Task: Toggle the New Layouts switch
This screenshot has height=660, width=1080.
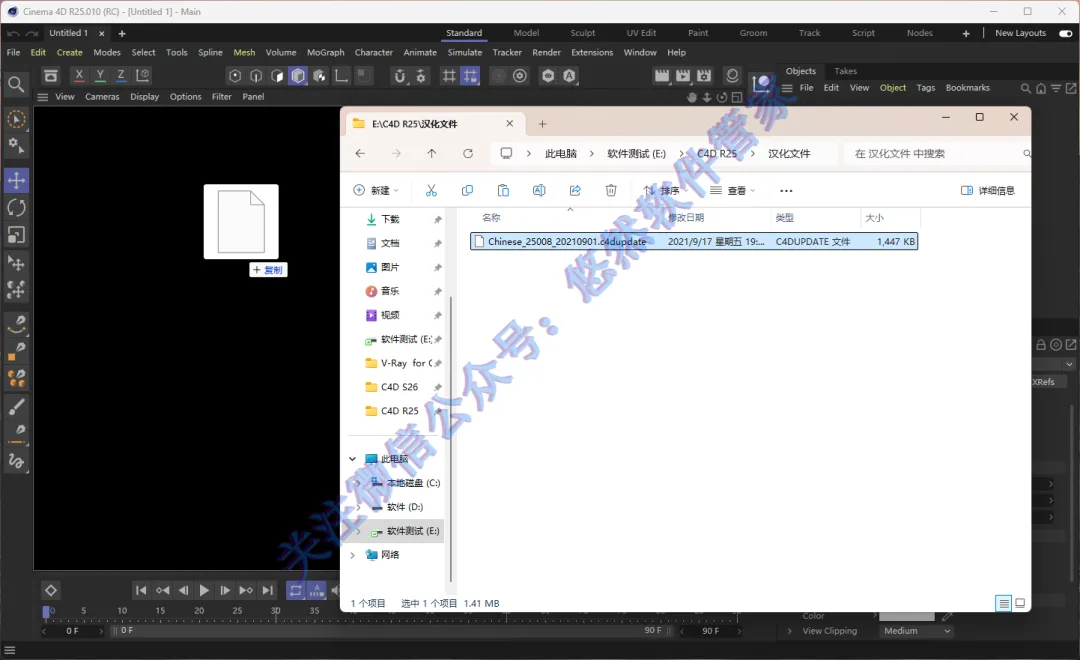Action: coord(1066,33)
